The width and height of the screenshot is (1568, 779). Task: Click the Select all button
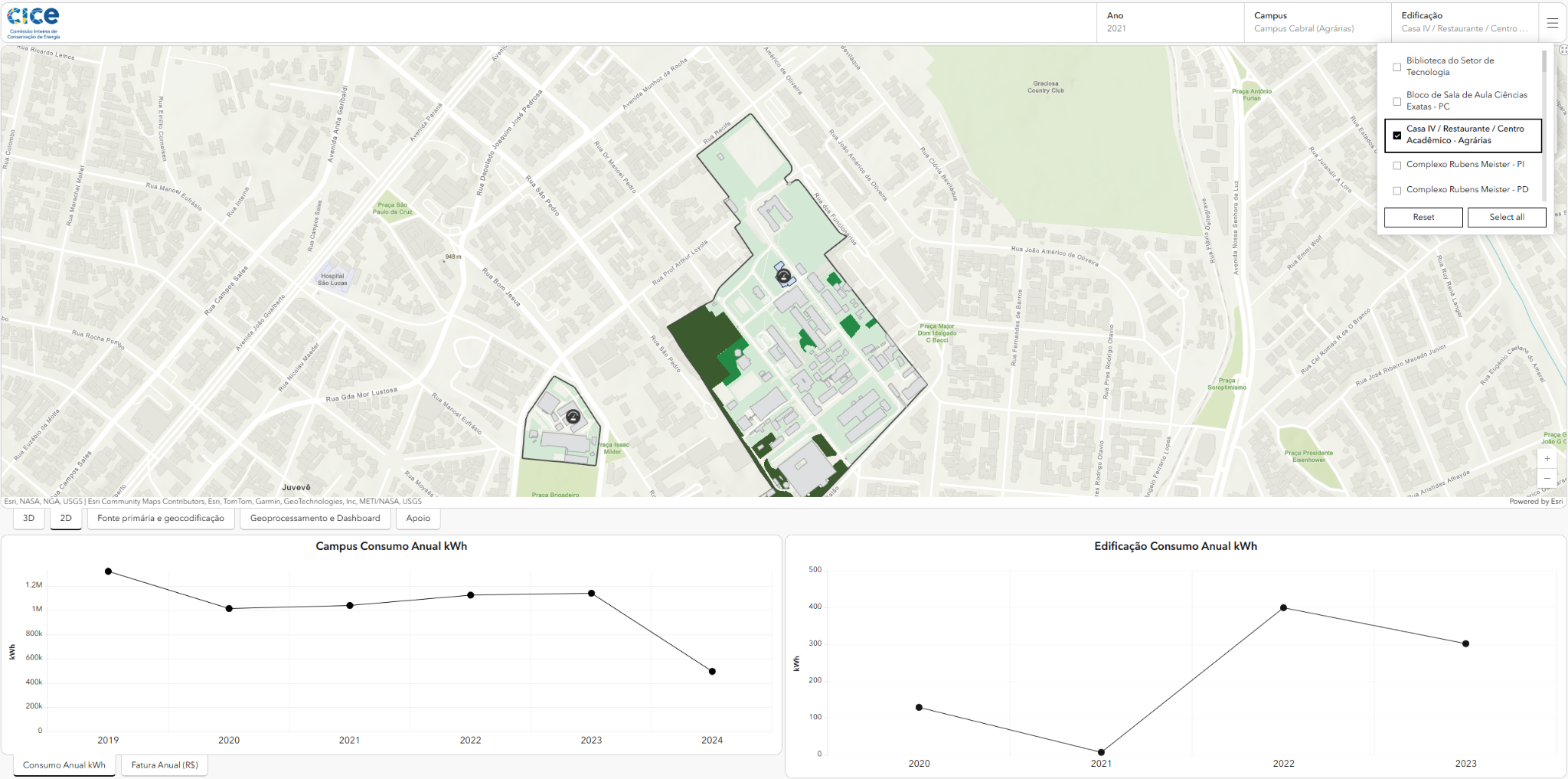[x=1507, y=218]
